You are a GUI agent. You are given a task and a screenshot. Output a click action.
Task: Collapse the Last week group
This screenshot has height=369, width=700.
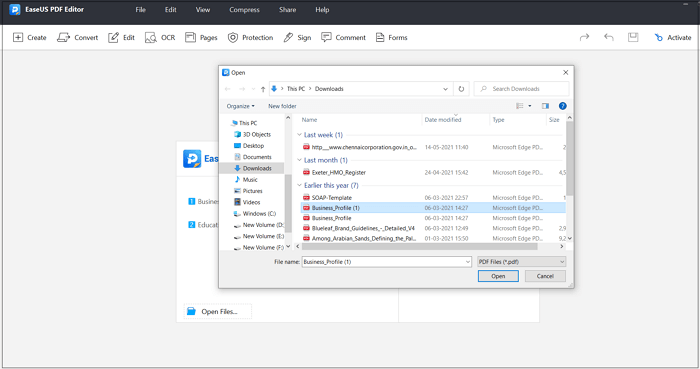(299, 135)
